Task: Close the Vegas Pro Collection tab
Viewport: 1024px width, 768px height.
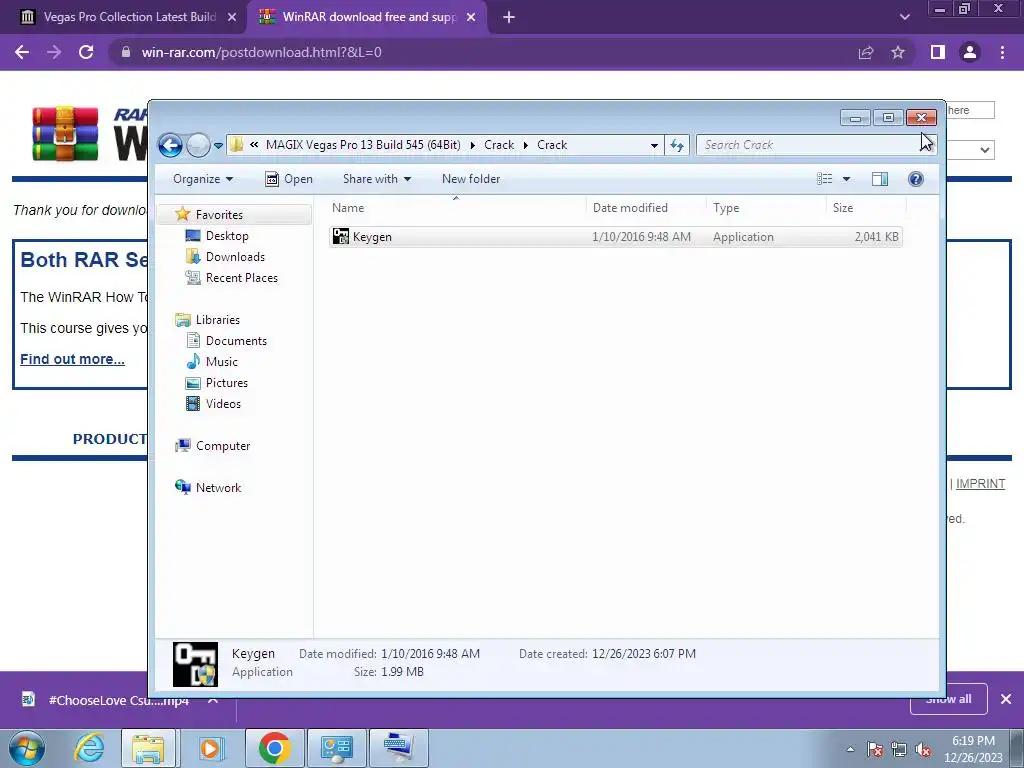Action: pyautogui.click(x=232, y=18)
